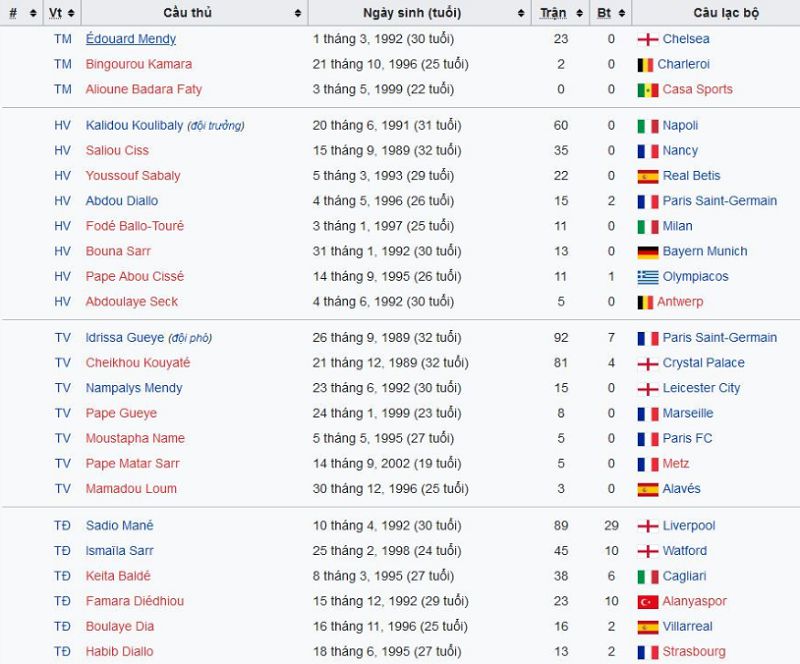Sort by Vt position column arrows
Screen dimensions: 800x664
tap(71, 13)
